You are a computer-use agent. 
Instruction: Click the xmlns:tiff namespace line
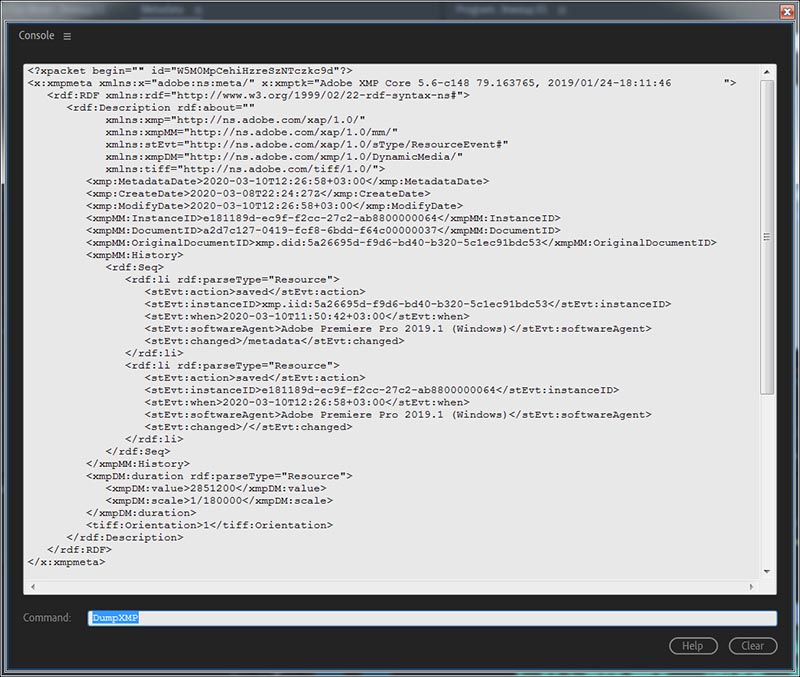(245, 169)
